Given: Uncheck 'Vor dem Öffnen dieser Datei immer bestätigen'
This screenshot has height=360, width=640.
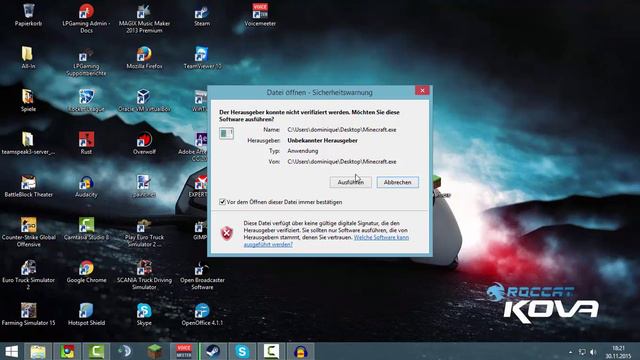Looking at the screenshot, I should 222,202.
